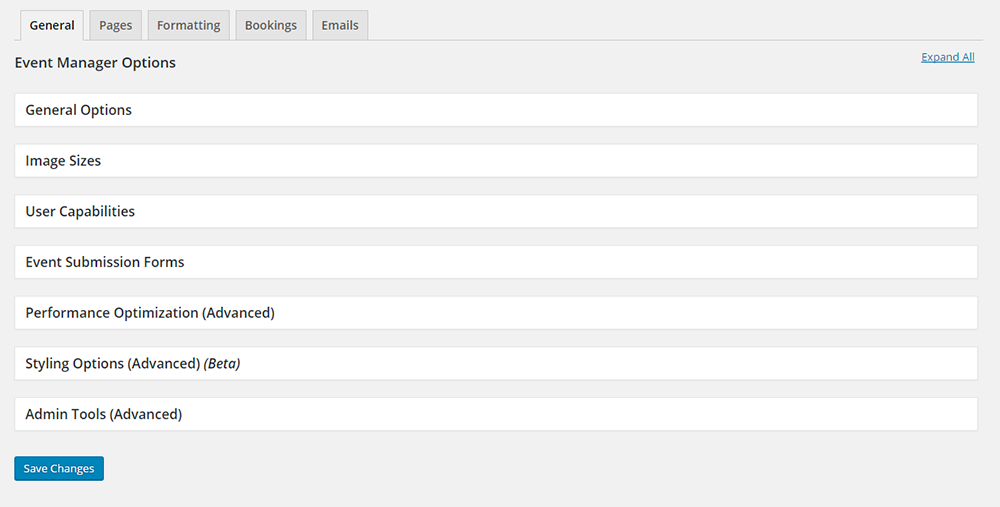Image resolution: width=1000 pixels, height=507 pixels.
Task: Click the Event Manager Options heading
Action: tap(95, 62)
